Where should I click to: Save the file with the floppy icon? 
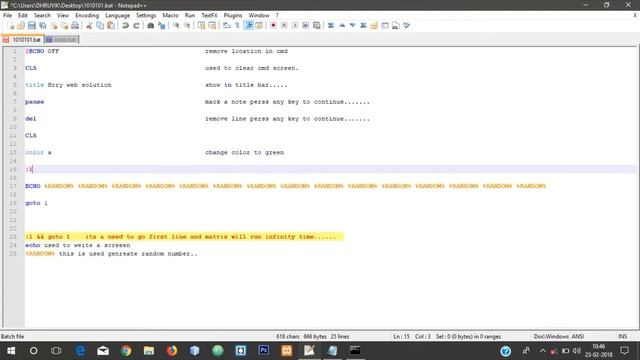(31, 26)
